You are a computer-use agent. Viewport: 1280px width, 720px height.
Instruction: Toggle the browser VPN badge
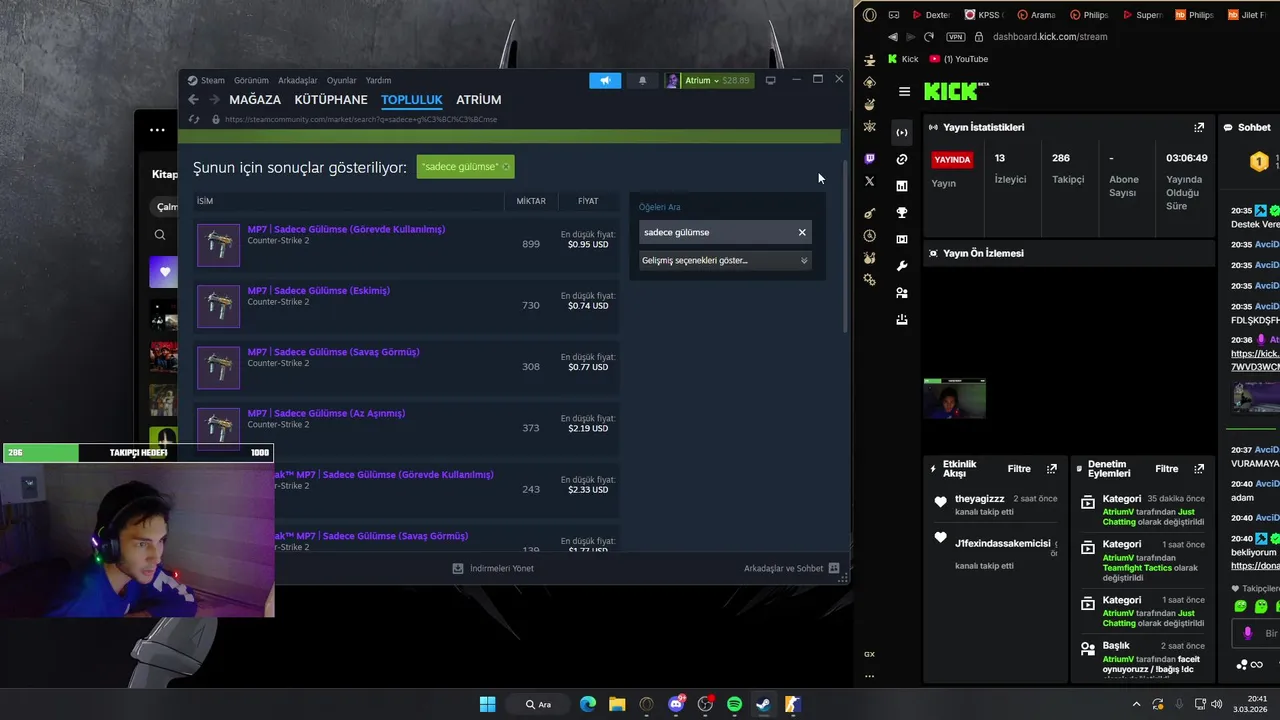[x=955, y=37]
